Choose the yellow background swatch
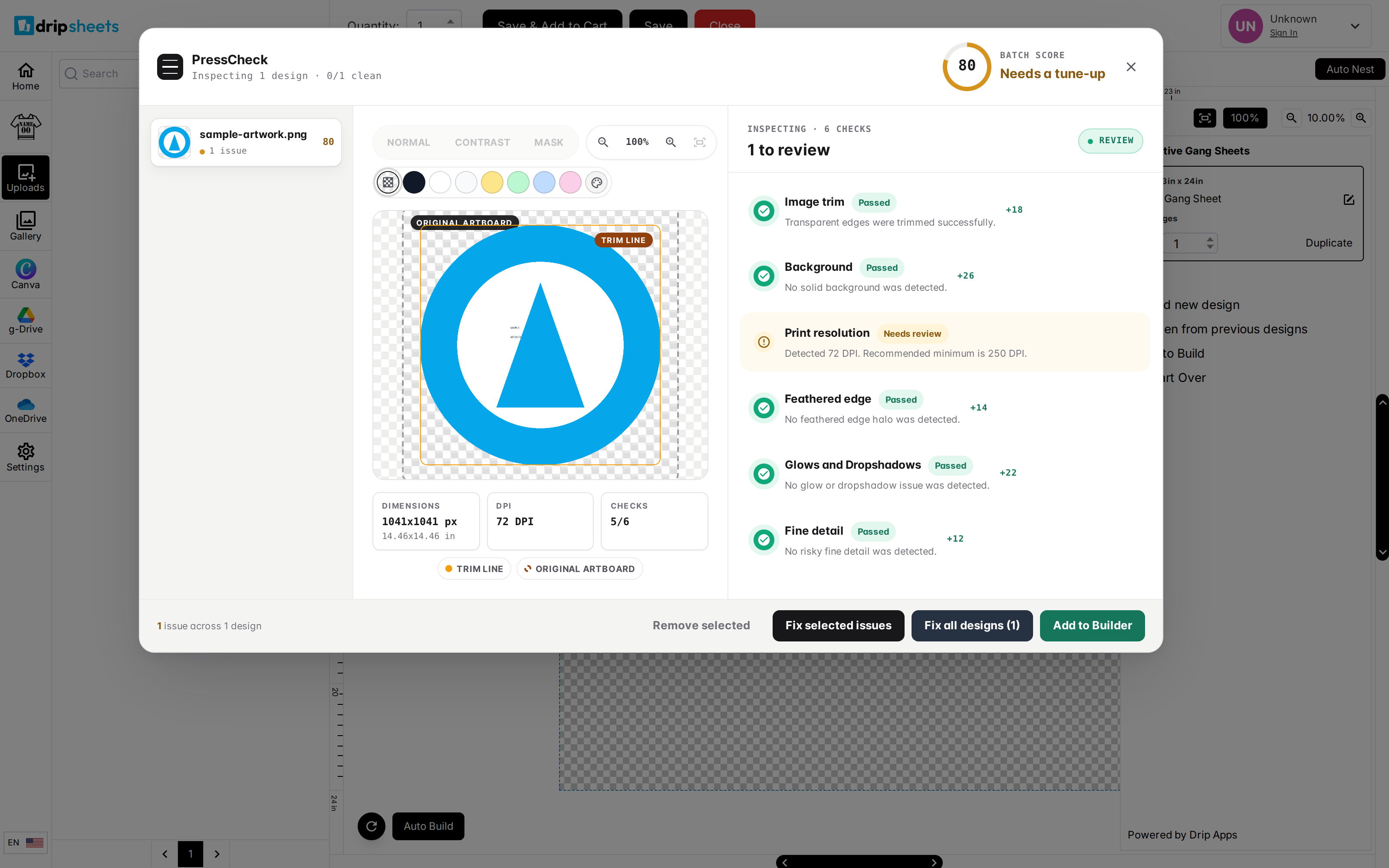Screen dimensions: 1389x868 [492, 183]
